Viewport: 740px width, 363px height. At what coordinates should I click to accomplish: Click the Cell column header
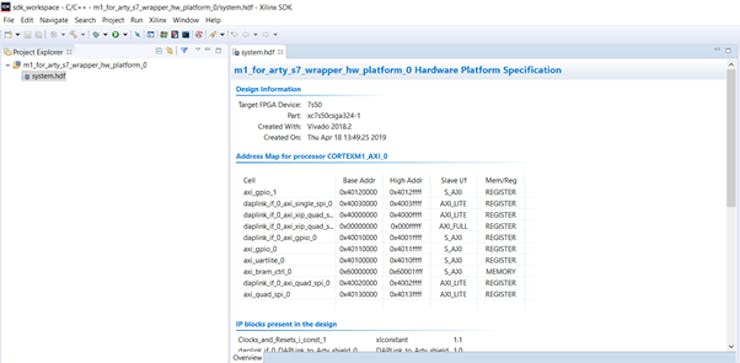249,180
